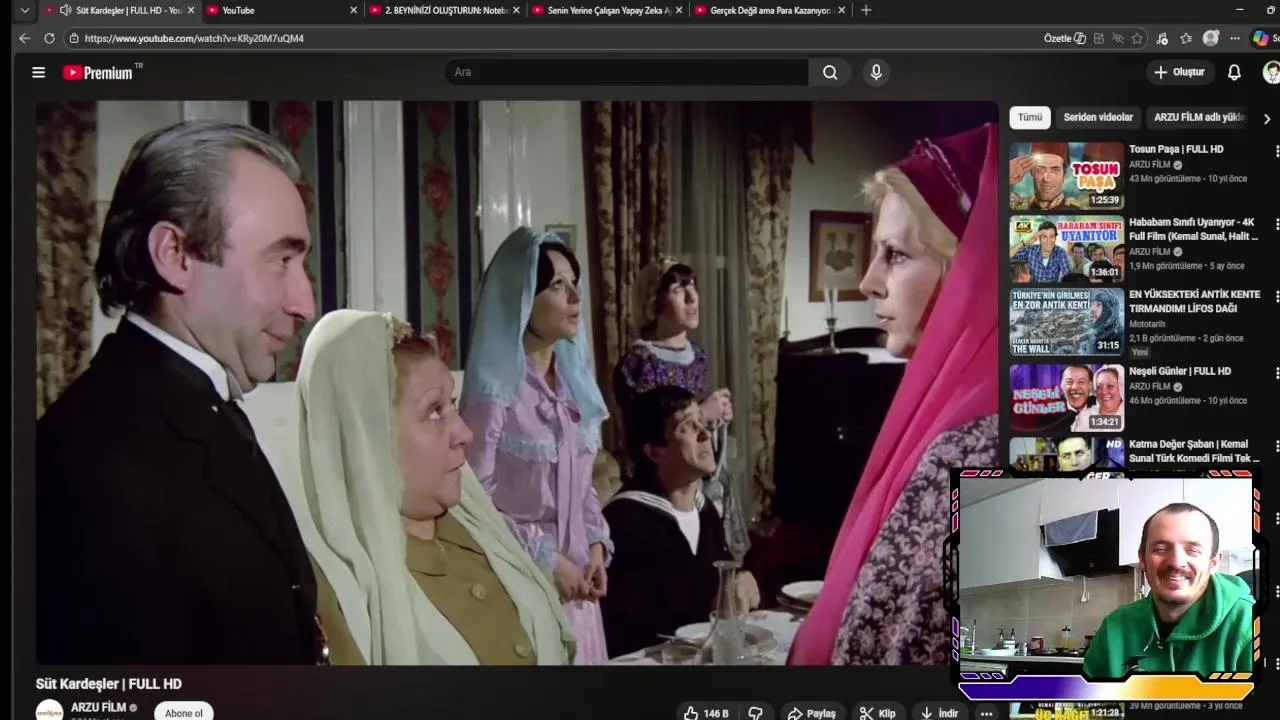
Task: Click the Oluştur create button
Action: click(x=1179, y=72)
